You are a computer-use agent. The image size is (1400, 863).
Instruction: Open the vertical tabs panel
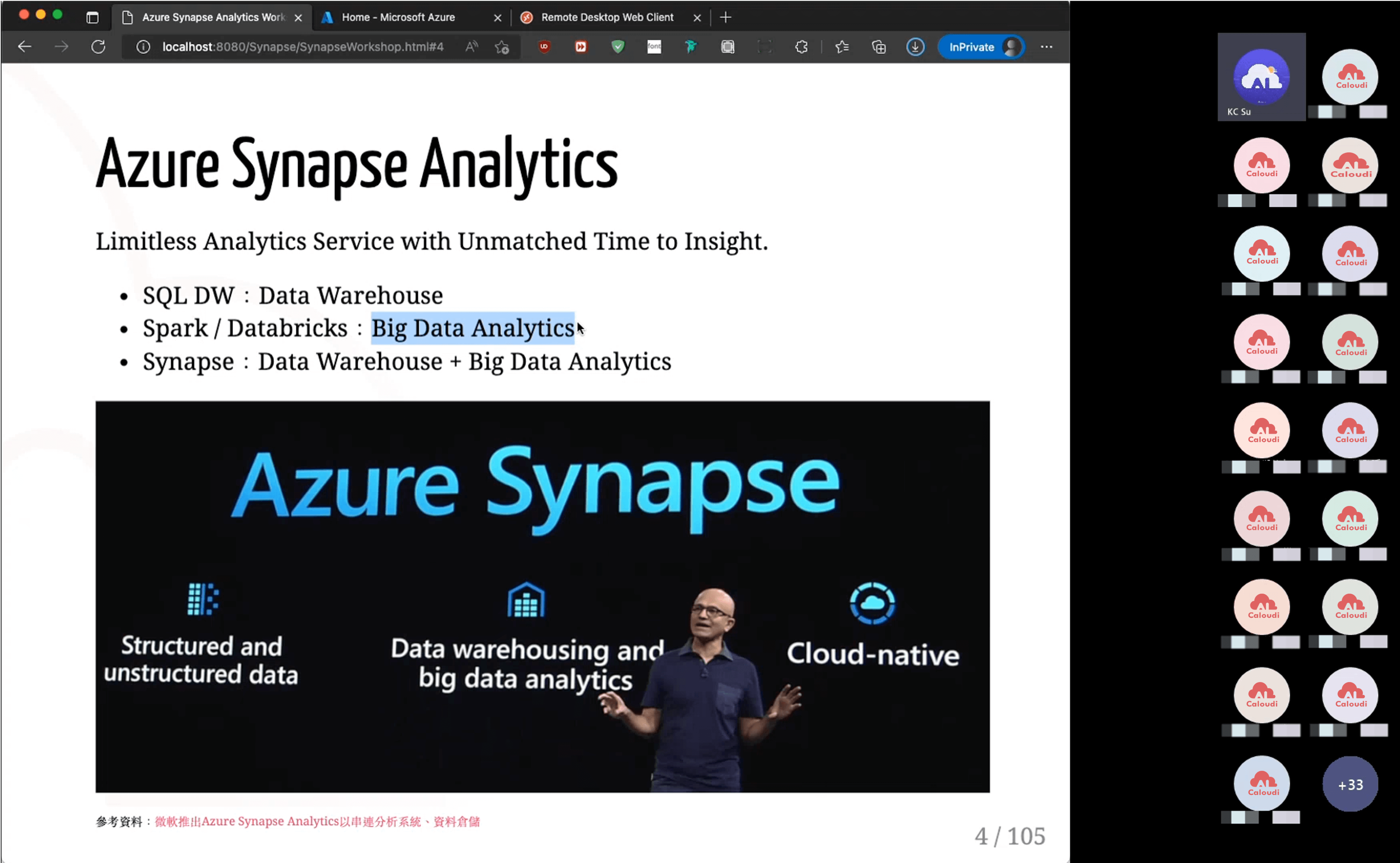[x=93, y=18]
